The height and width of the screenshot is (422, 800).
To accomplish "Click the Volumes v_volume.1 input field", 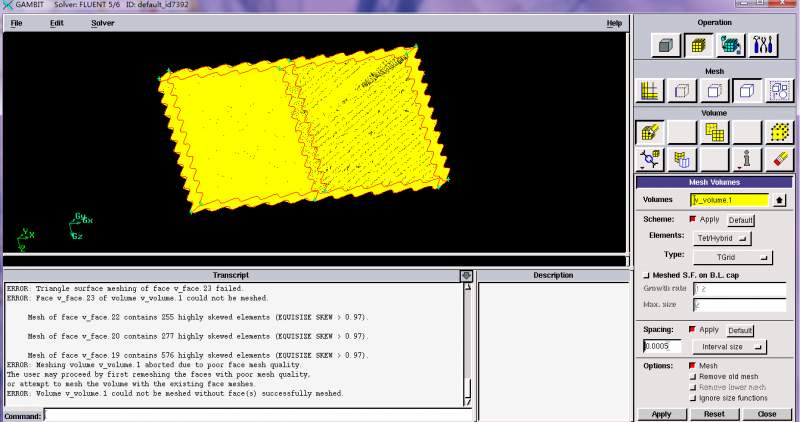I will (730, 200).
